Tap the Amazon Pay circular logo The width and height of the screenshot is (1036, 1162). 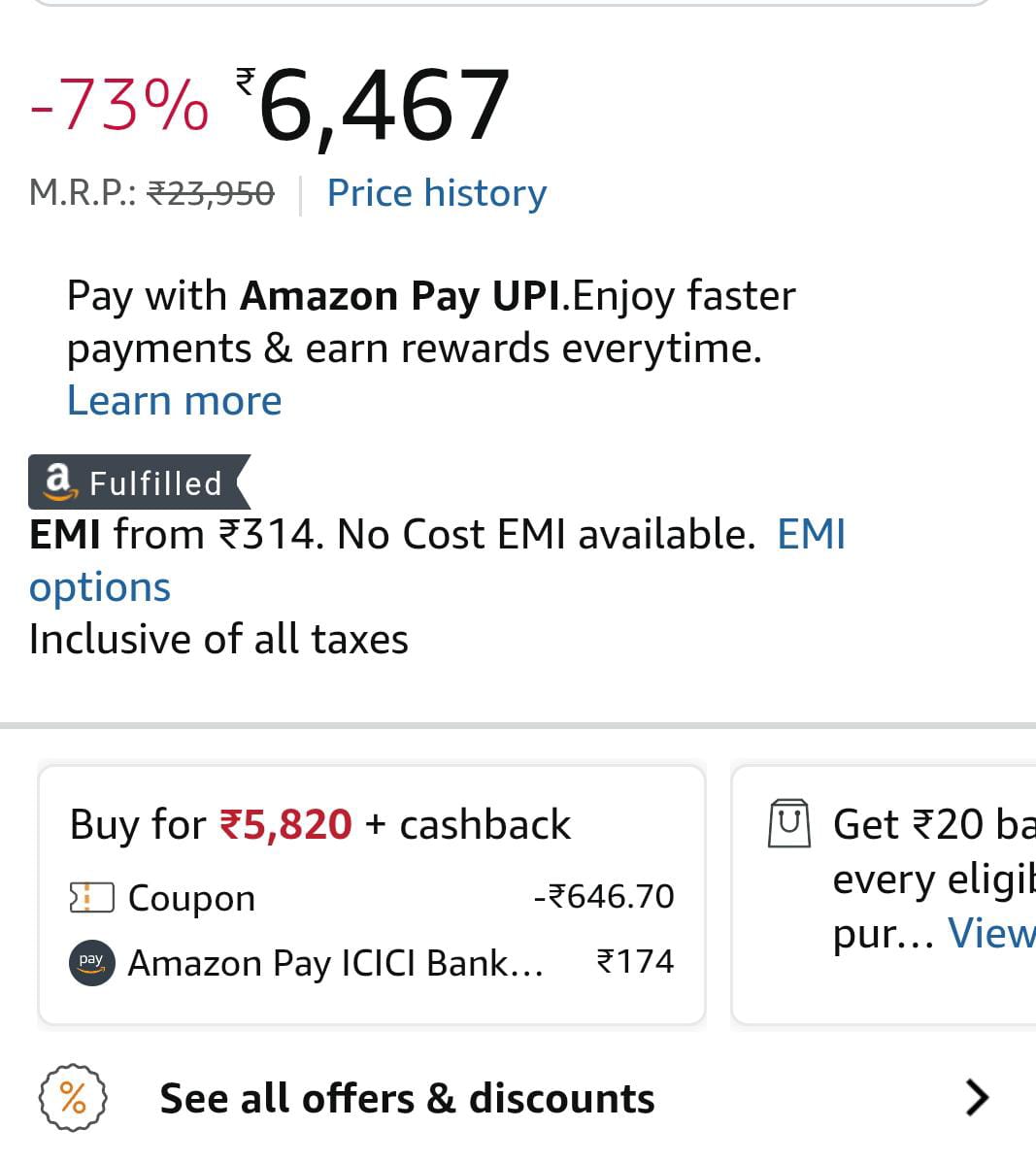click(92, 962)
